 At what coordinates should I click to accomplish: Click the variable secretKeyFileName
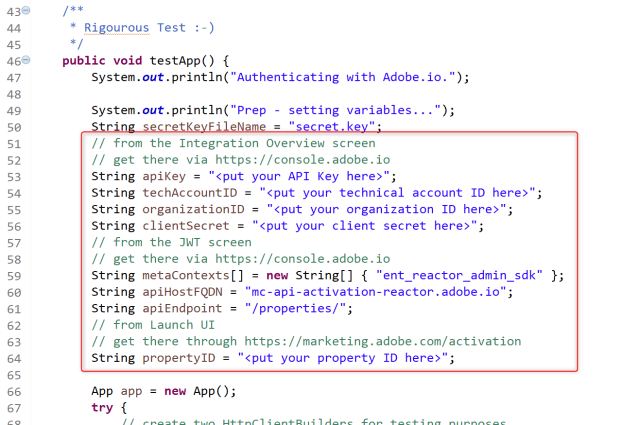(204, 127)
